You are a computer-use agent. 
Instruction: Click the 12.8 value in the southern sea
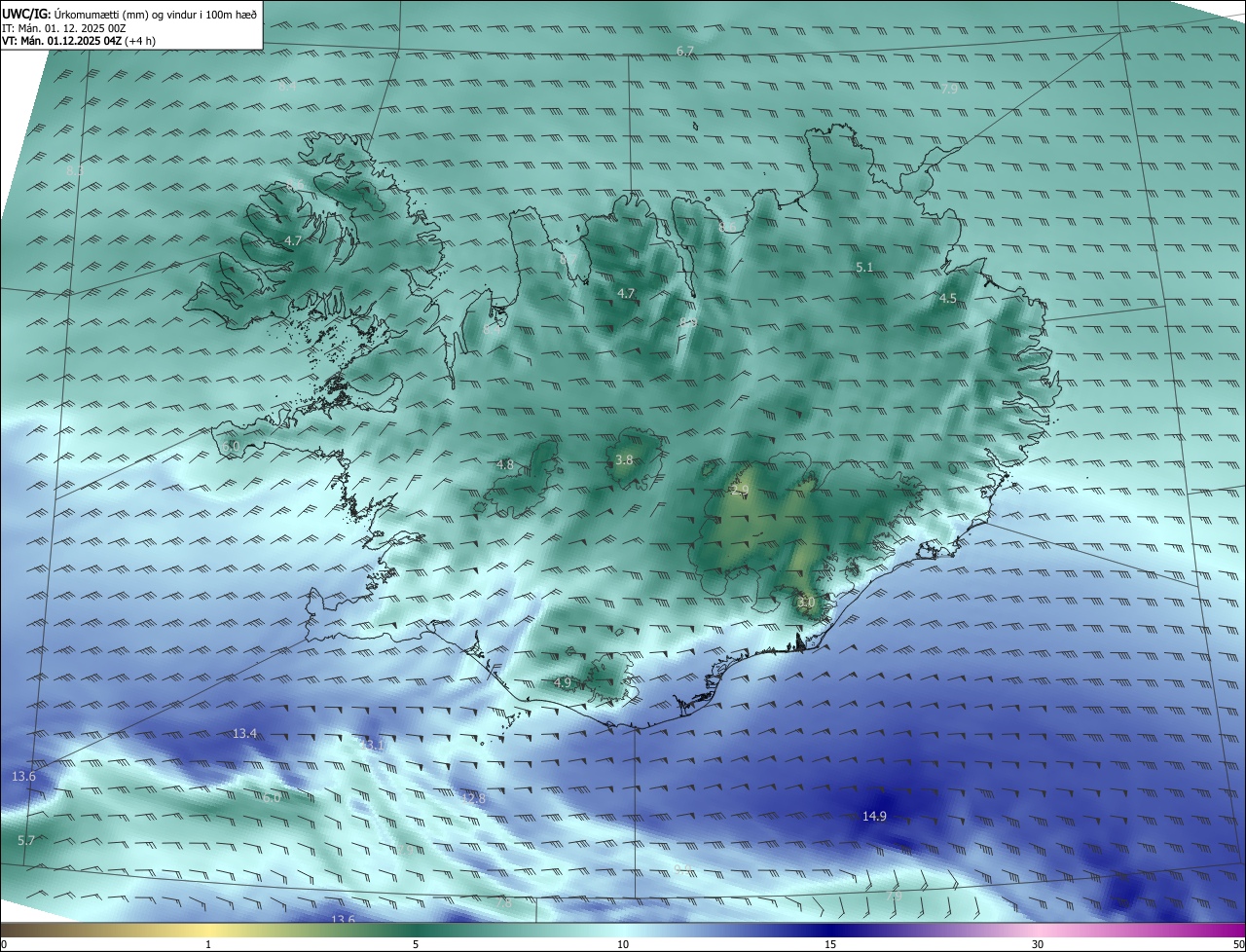473,798
